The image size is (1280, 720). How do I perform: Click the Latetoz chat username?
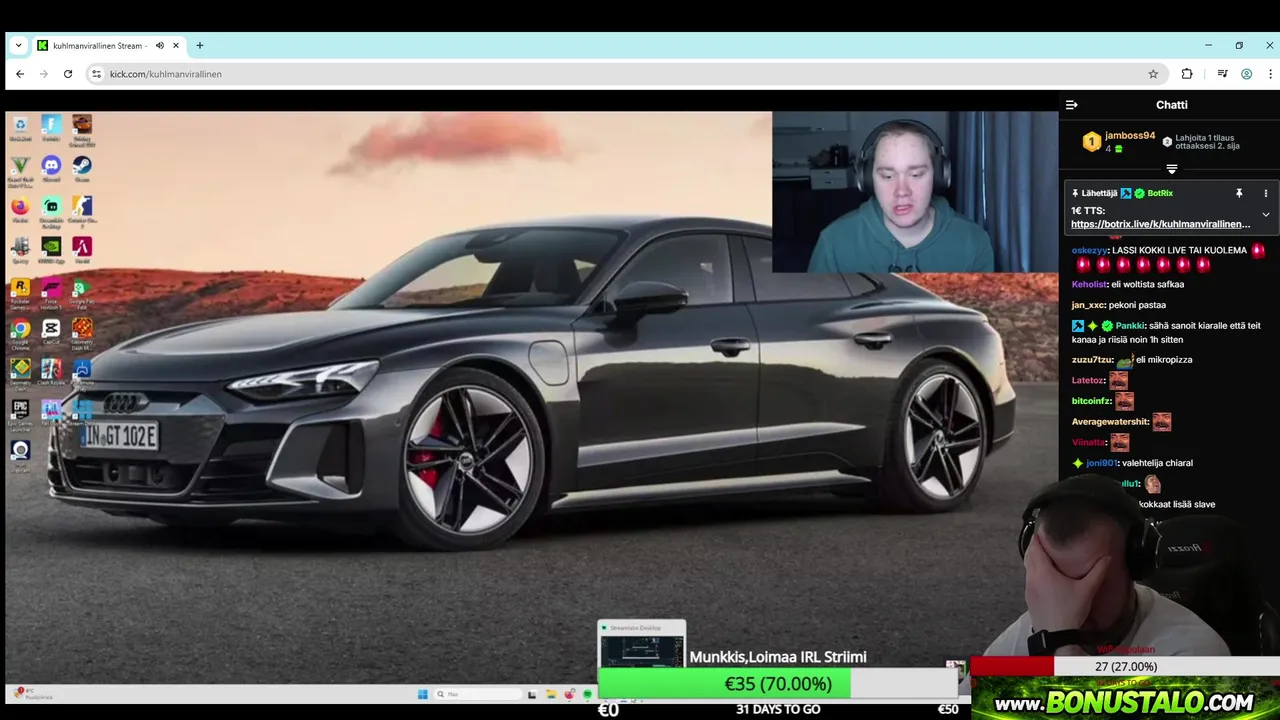point(1088,380)
